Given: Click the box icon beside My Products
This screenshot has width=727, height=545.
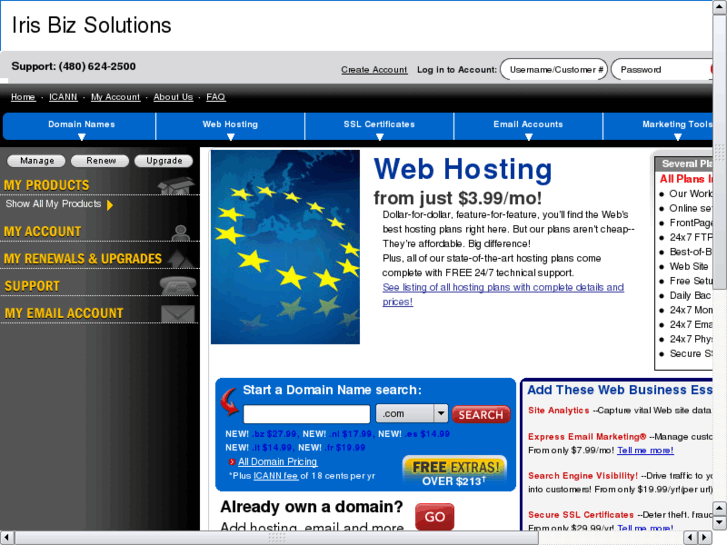Looking at the screenshot, I should [x=175, y=186].
